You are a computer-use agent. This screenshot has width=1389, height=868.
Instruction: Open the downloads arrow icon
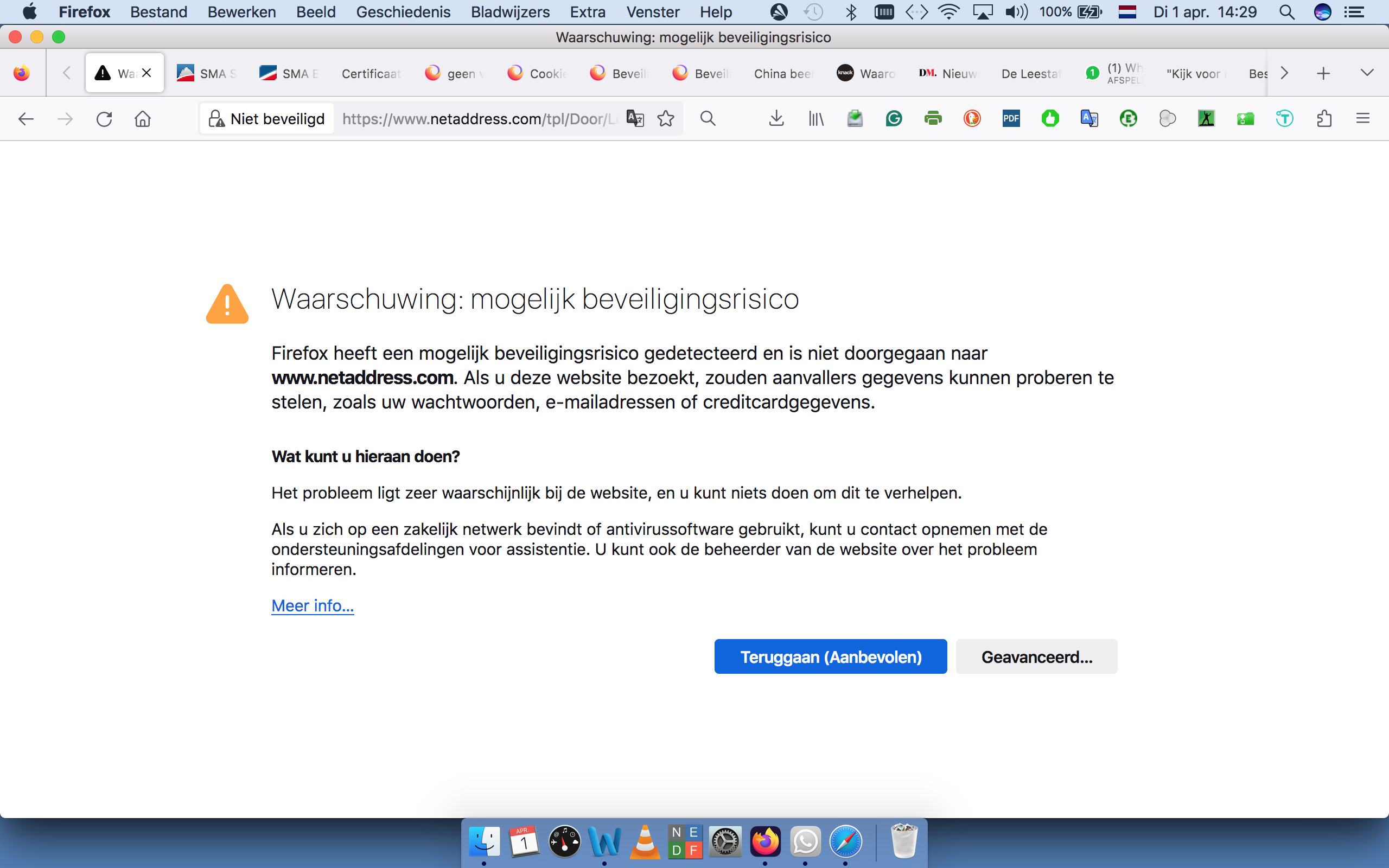(x=776, y=119)
